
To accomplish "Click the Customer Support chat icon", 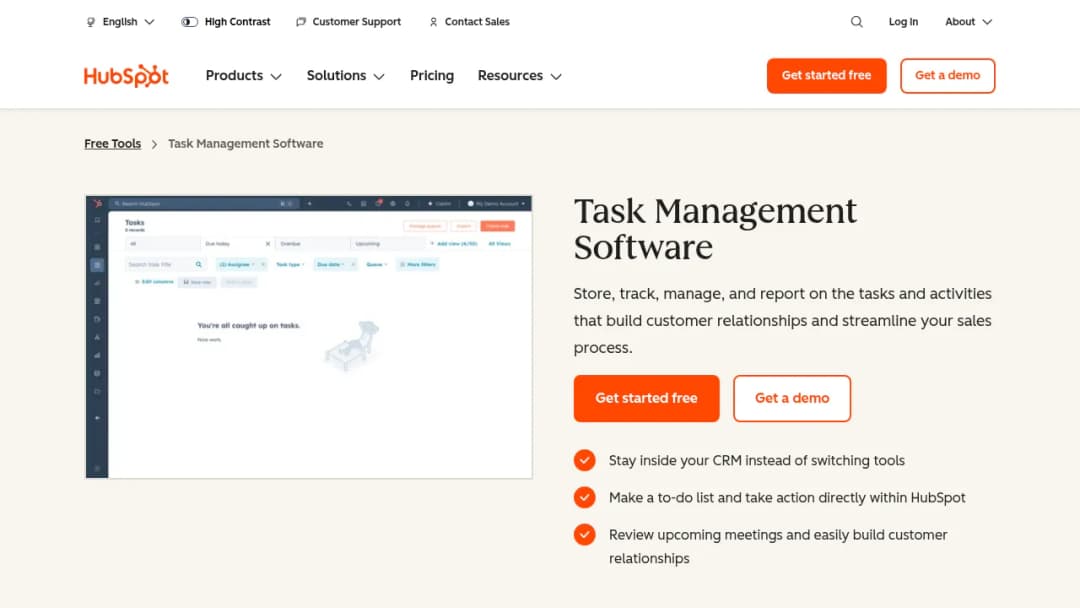I will 301,22.
